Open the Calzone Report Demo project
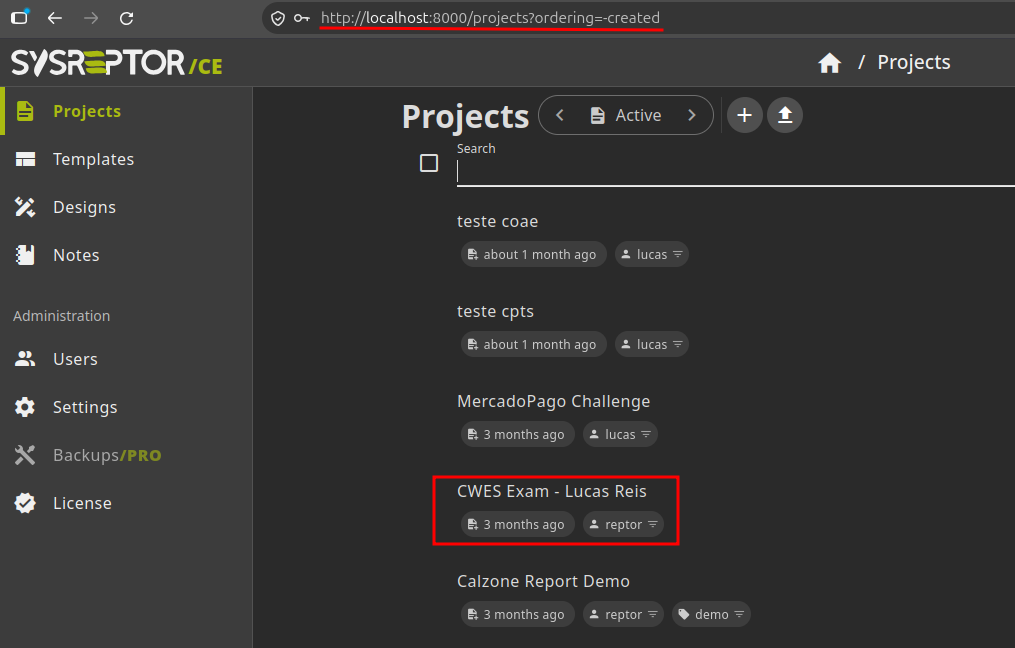This screenshot has height=648, width=1015. pos(543,581)
